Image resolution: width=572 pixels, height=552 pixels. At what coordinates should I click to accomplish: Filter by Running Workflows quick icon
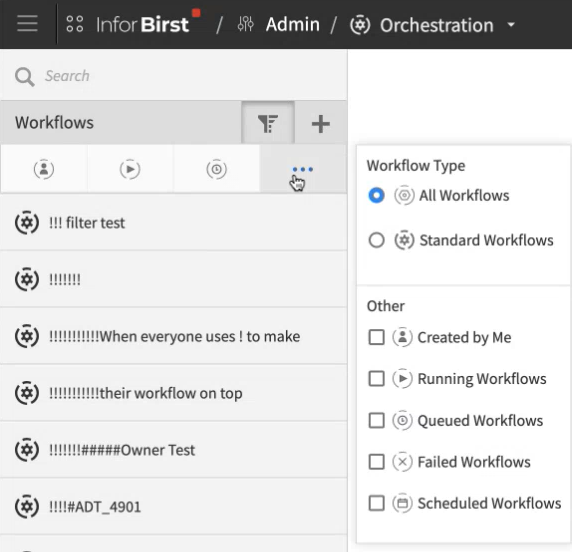click(130, 169)
